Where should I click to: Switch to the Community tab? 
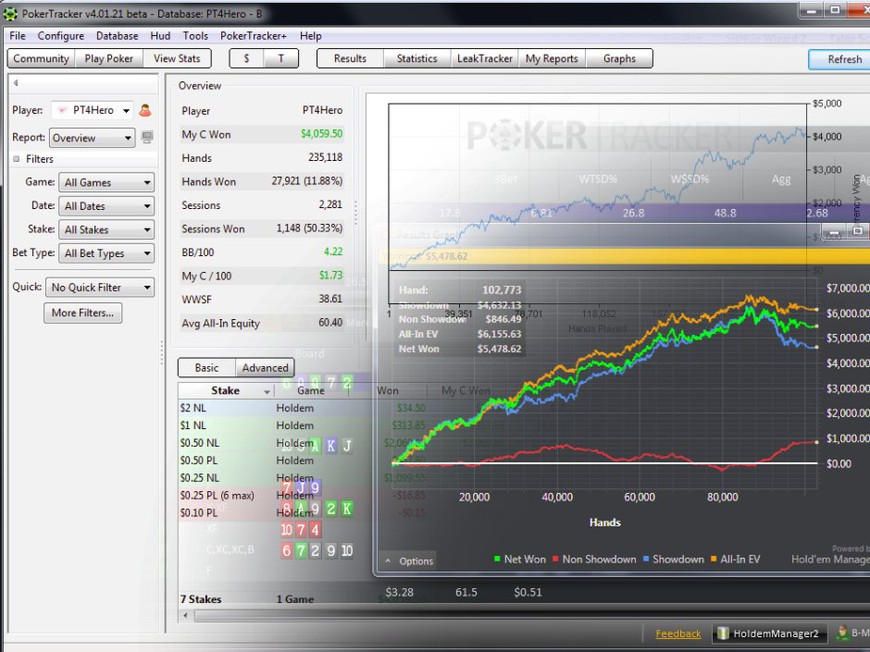tap(41, 58)
